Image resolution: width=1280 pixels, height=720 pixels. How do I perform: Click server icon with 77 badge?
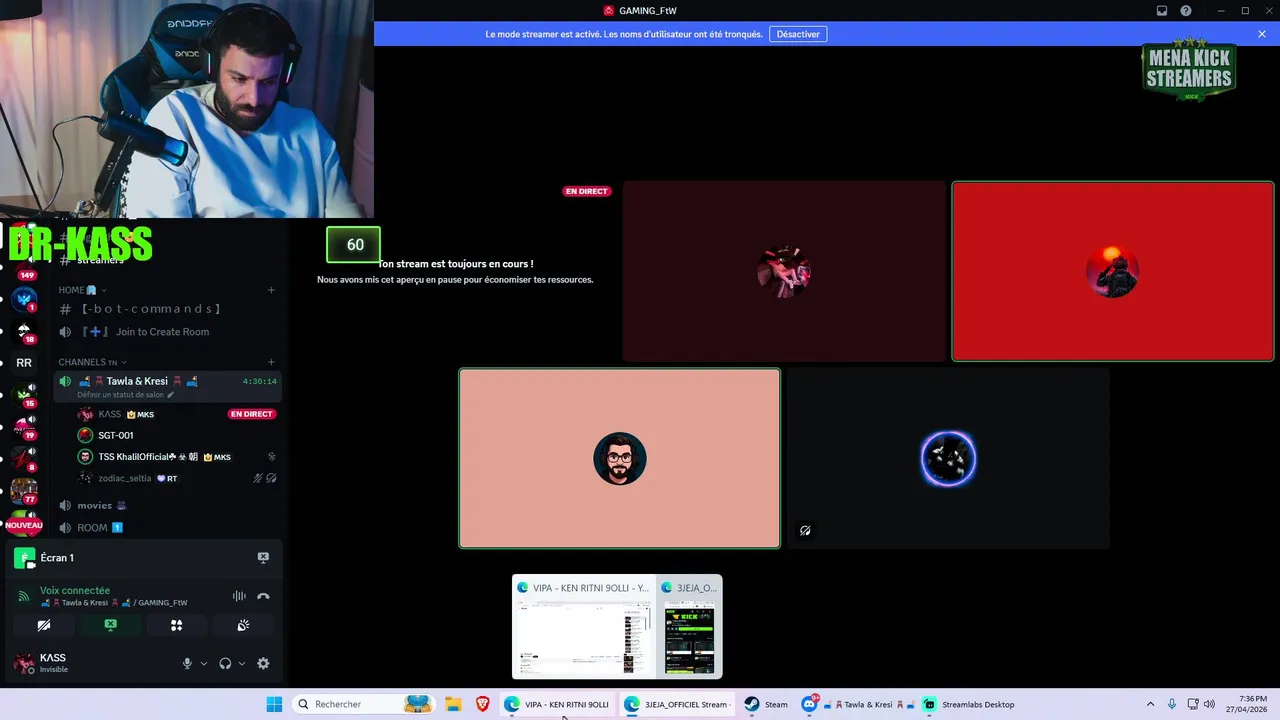(x=24, y=491)
